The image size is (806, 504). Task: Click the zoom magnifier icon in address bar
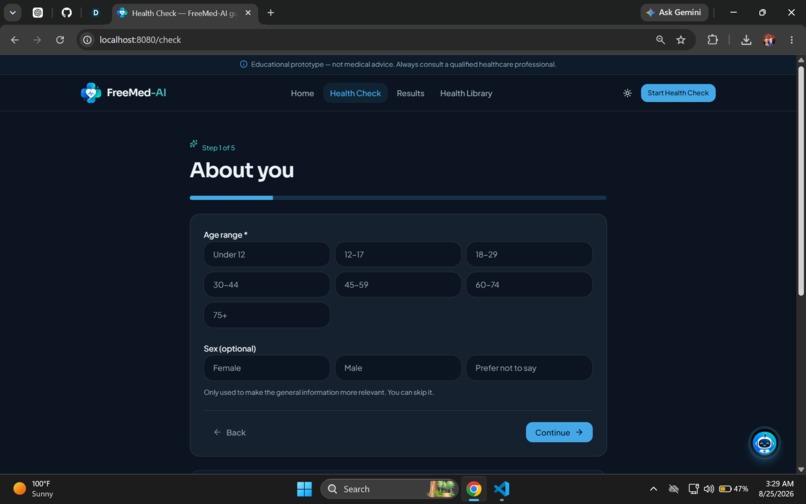660,40
